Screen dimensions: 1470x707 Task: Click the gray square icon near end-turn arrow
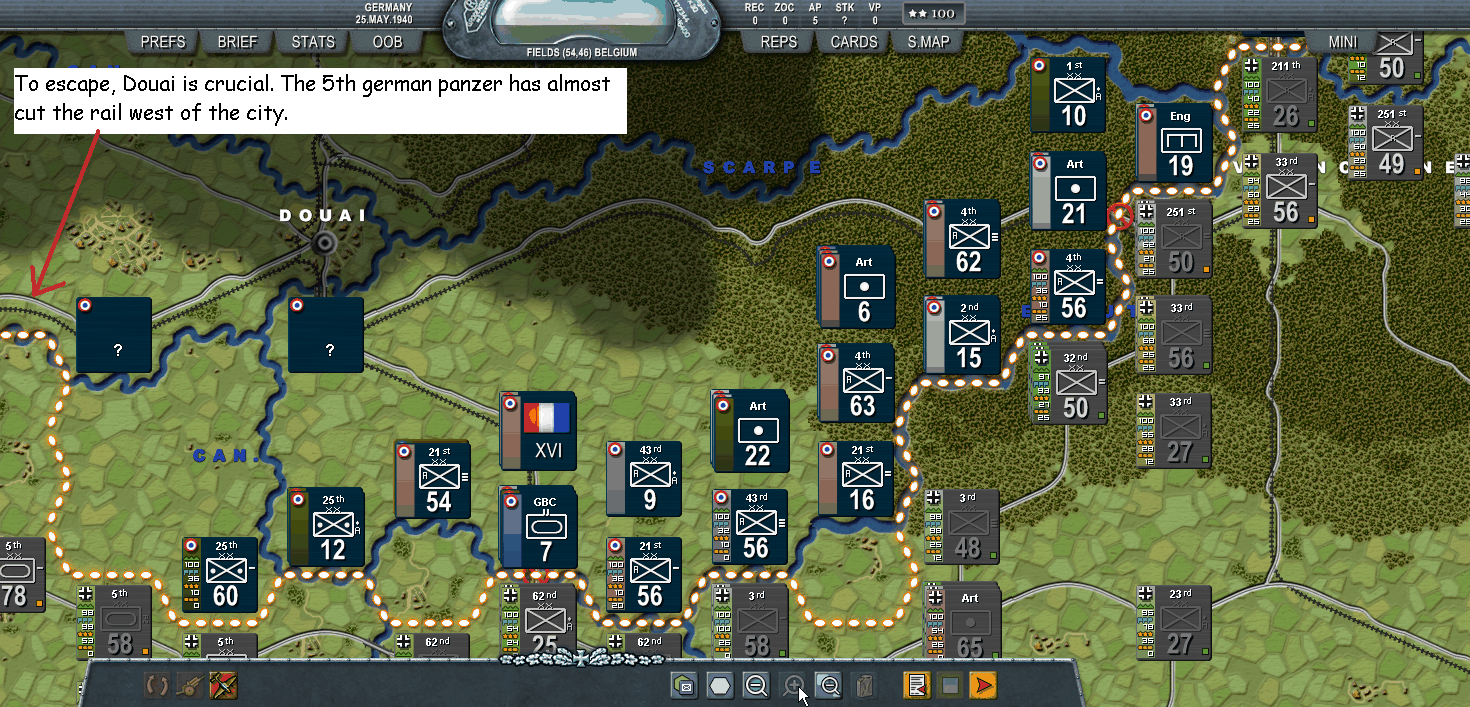(950, 686)
